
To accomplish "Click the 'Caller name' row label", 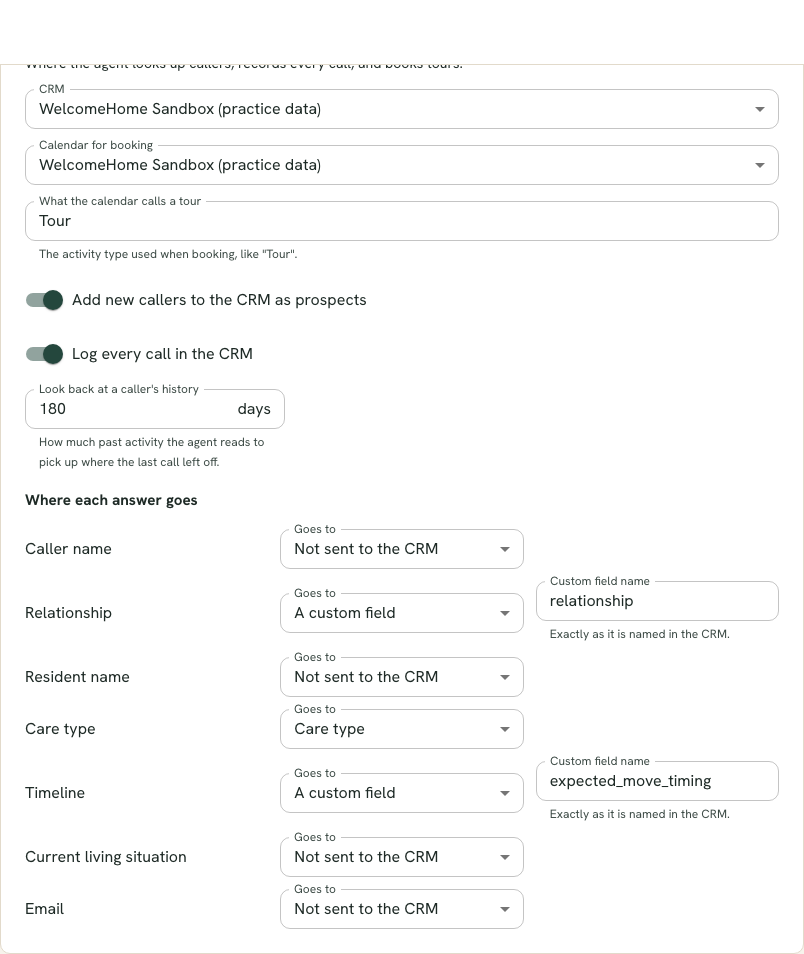I will coord(68,549).
